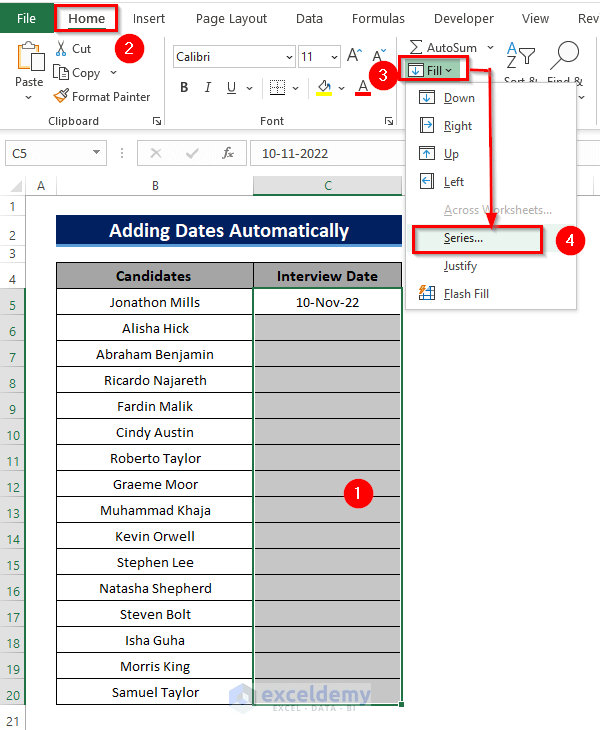Expand the AutoSum options arrow

[x=491, y=47]
